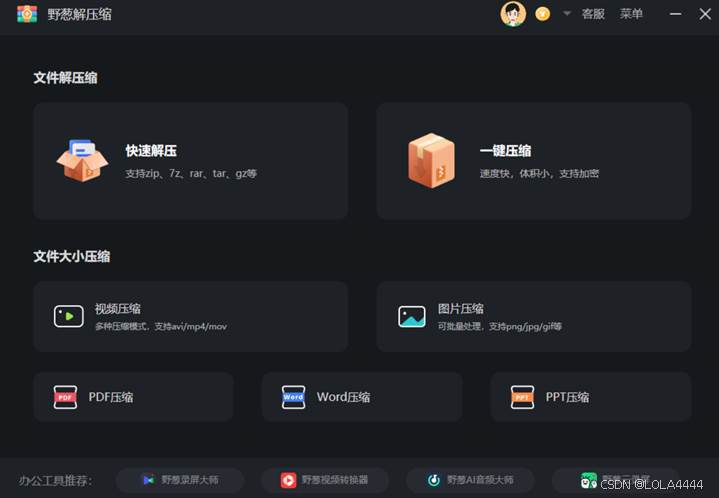This screenshot has width=719, height=498.
Task: Open 客服 customer service
Action: point(593,14)
